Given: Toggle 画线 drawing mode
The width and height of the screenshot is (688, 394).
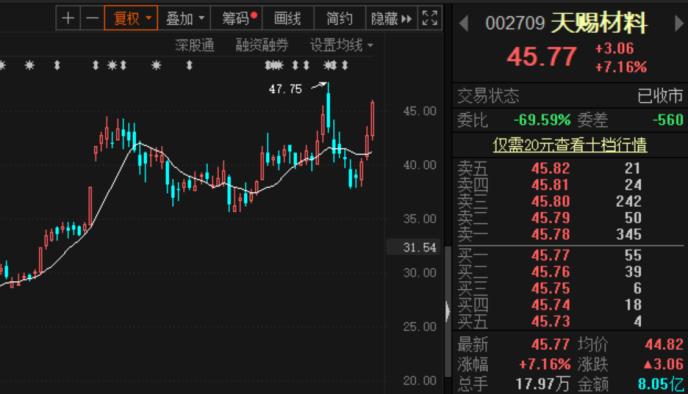Looking at the screenshot, I should click(x=287, y=18).
